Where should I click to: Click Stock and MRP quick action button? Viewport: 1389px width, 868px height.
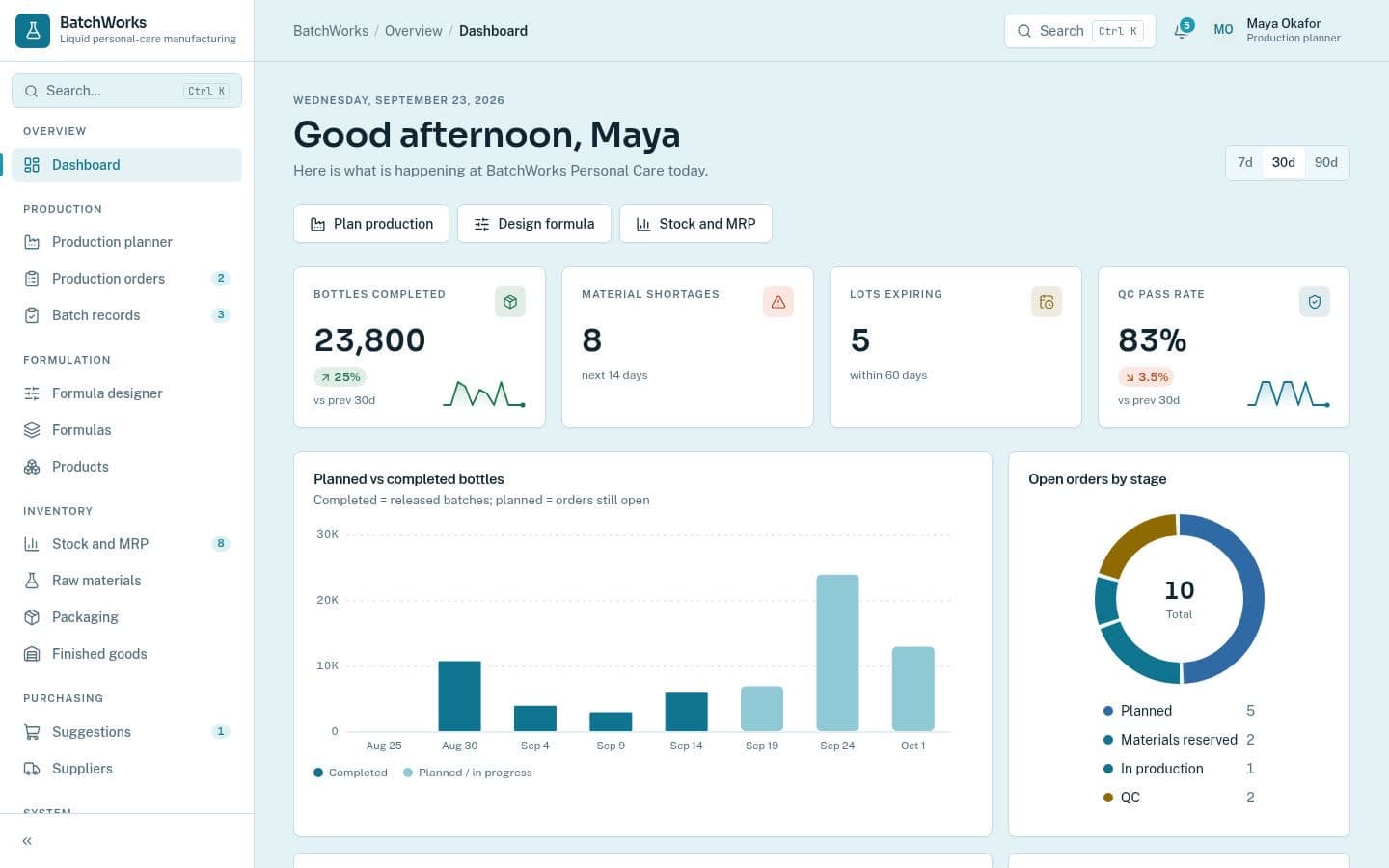coord(695,224)
